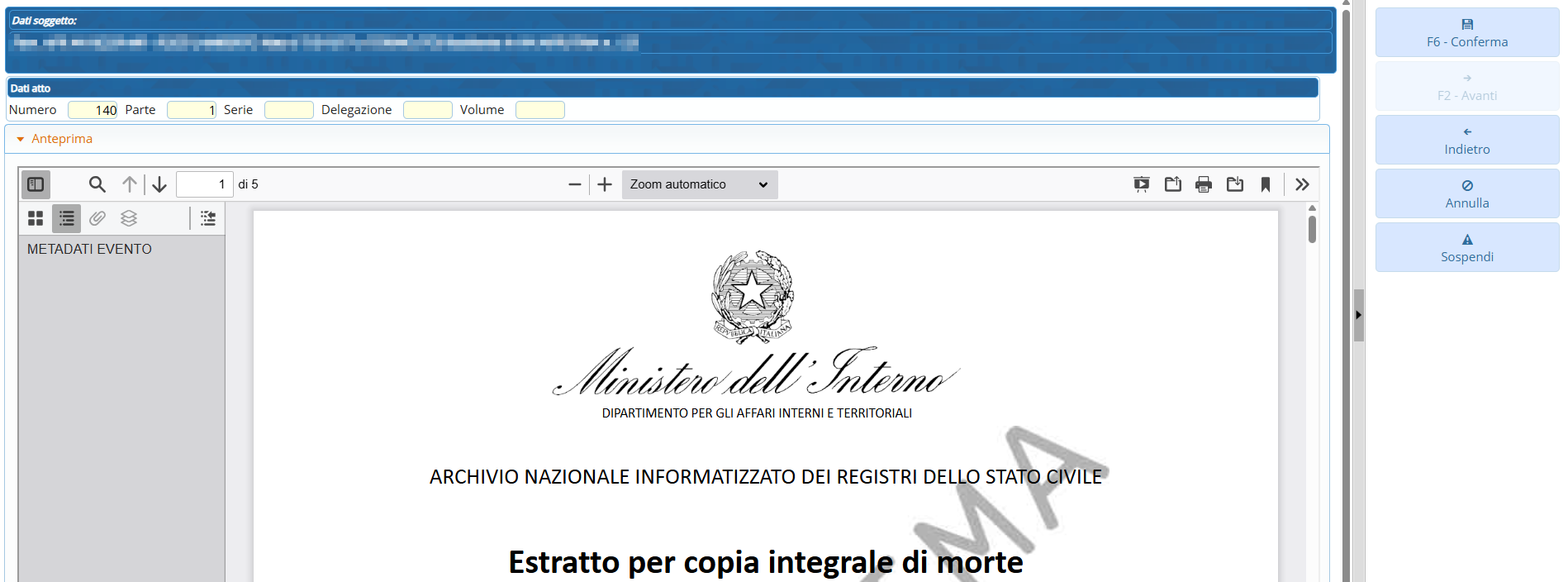Click the Numero field containing 140
This screenshot has height=582, width=1568.
pos(93,110)
